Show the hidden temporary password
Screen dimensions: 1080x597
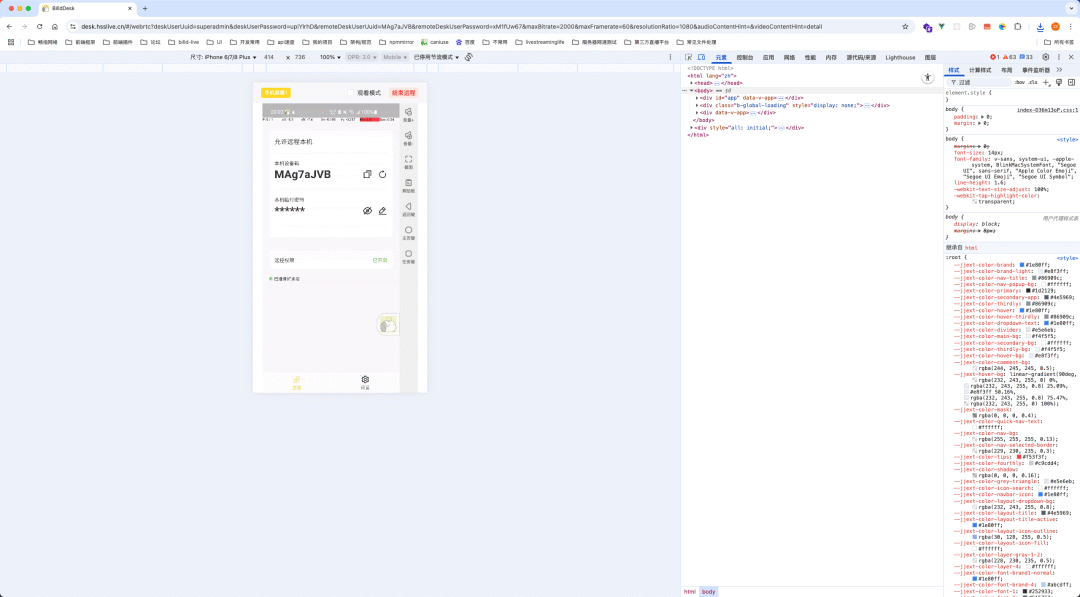coord(367,211)
